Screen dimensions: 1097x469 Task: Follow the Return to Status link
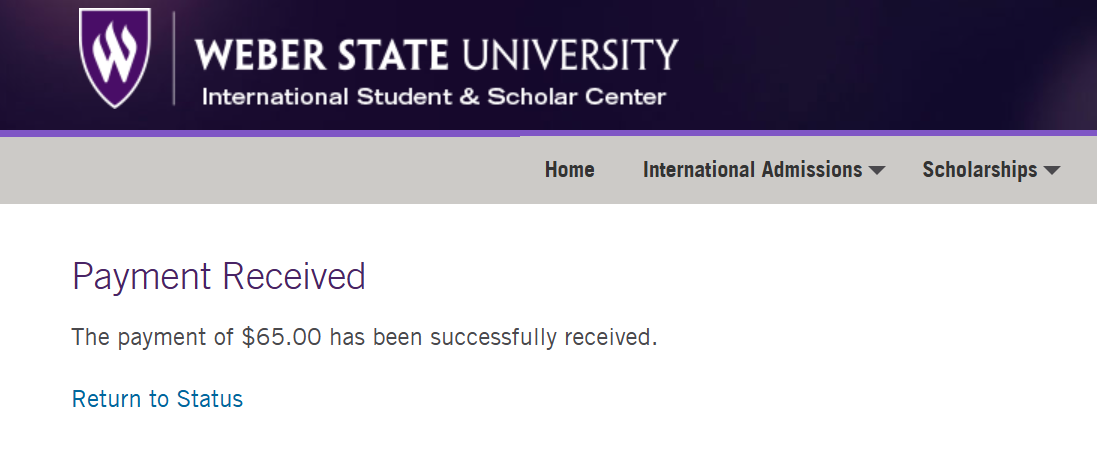pos(157,398)
